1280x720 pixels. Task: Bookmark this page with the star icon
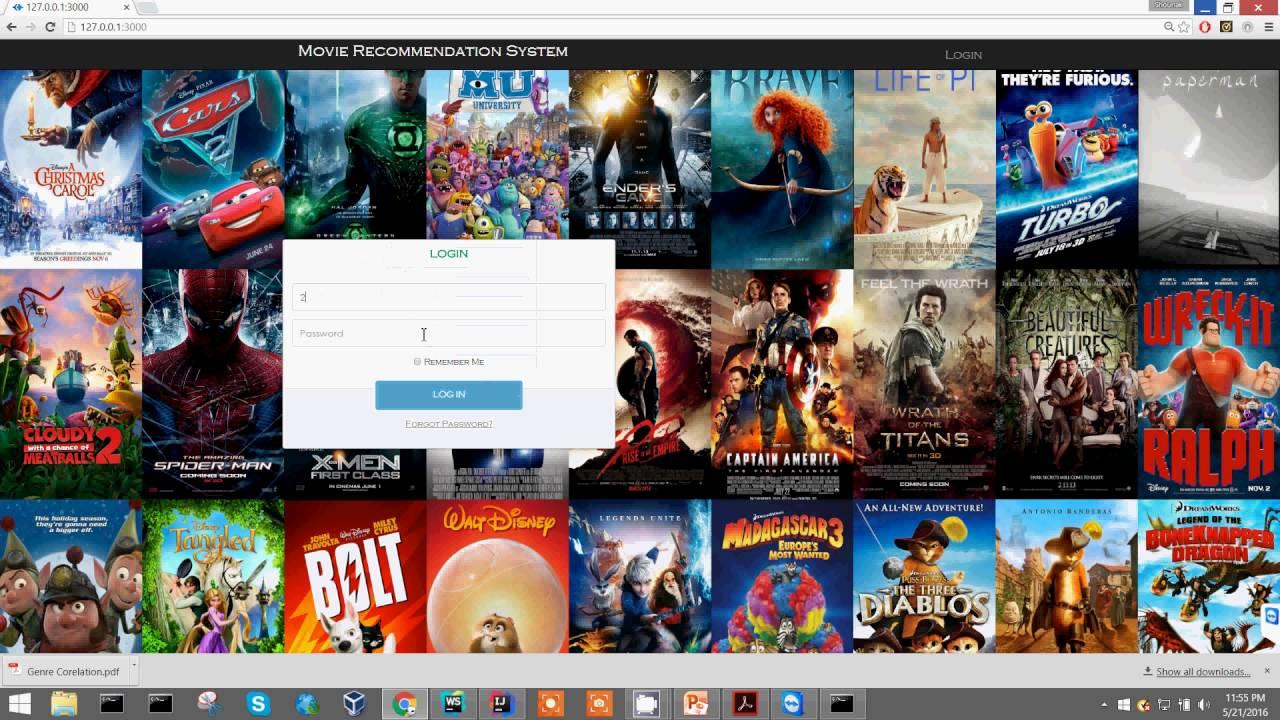[1184, 27]
